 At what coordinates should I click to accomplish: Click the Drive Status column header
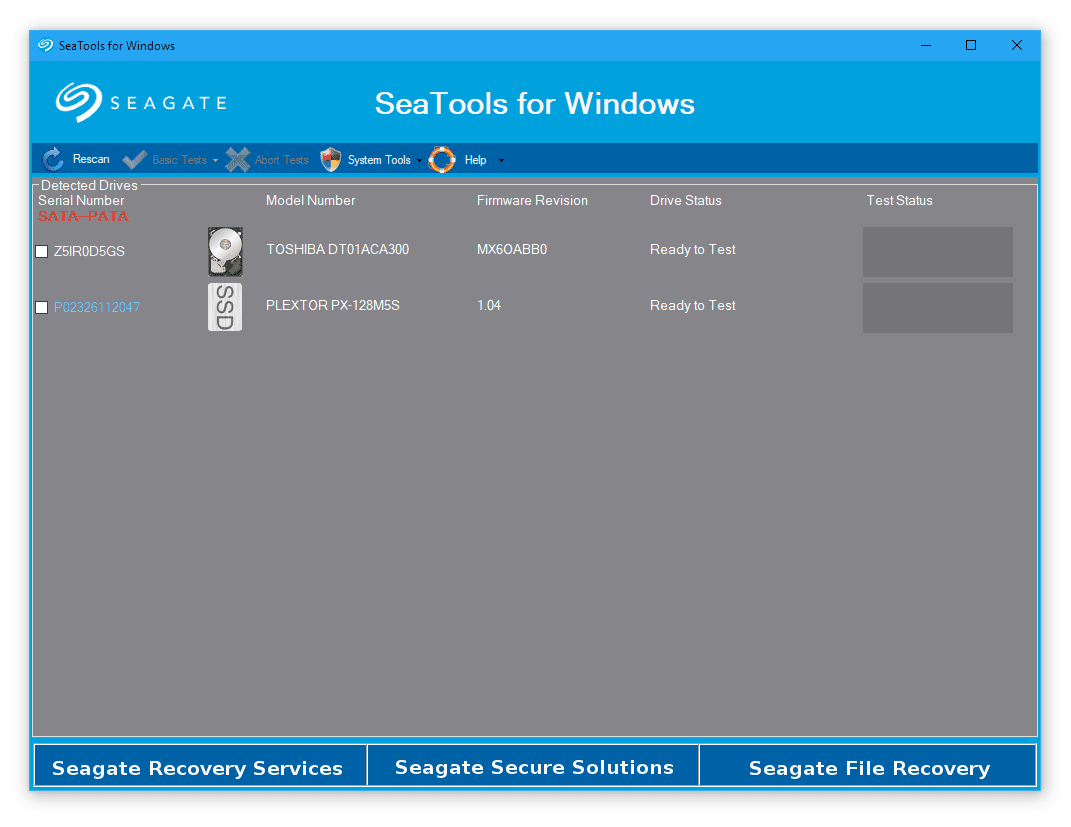click(685, 200)
